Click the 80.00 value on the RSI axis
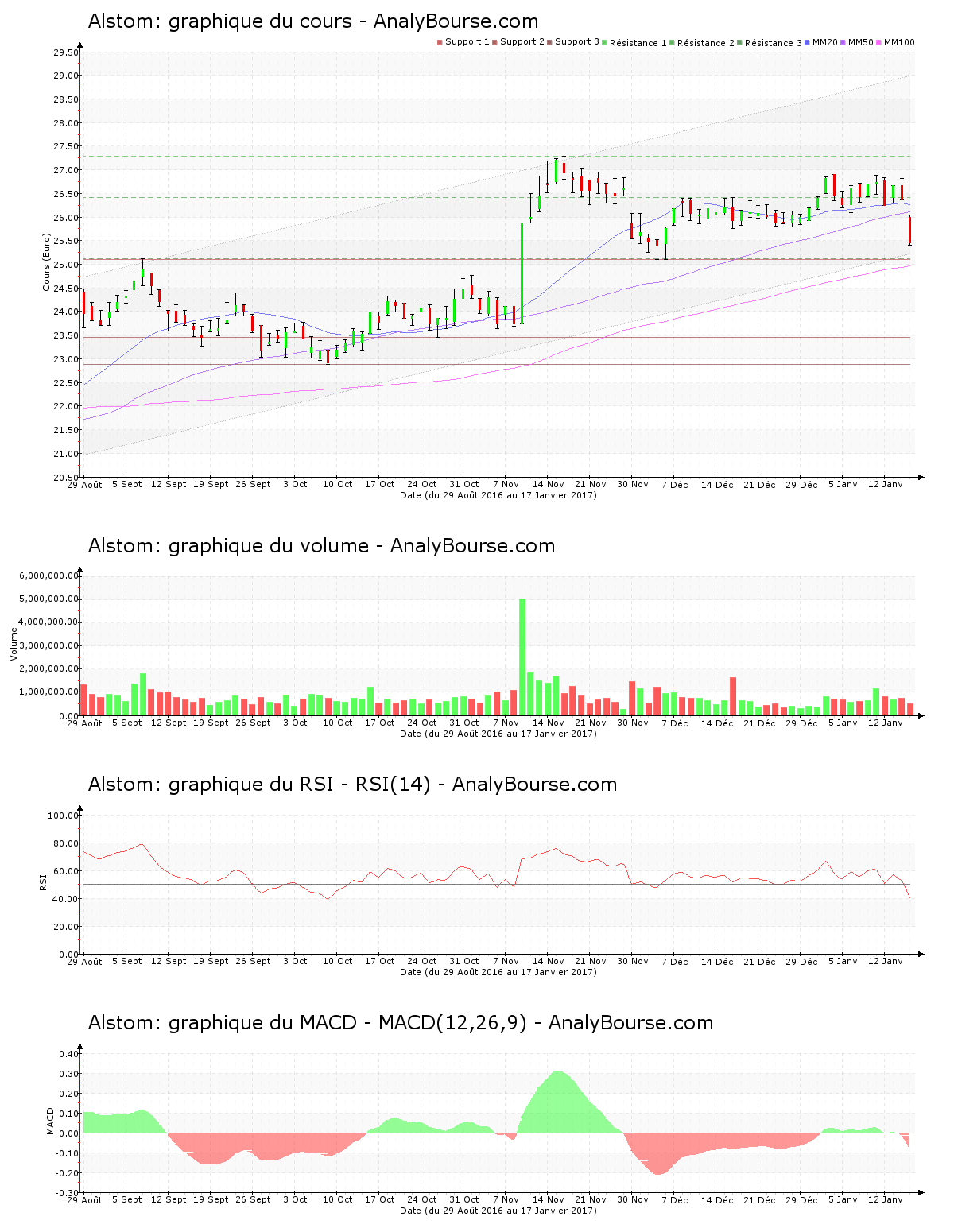 click(66, 843)
